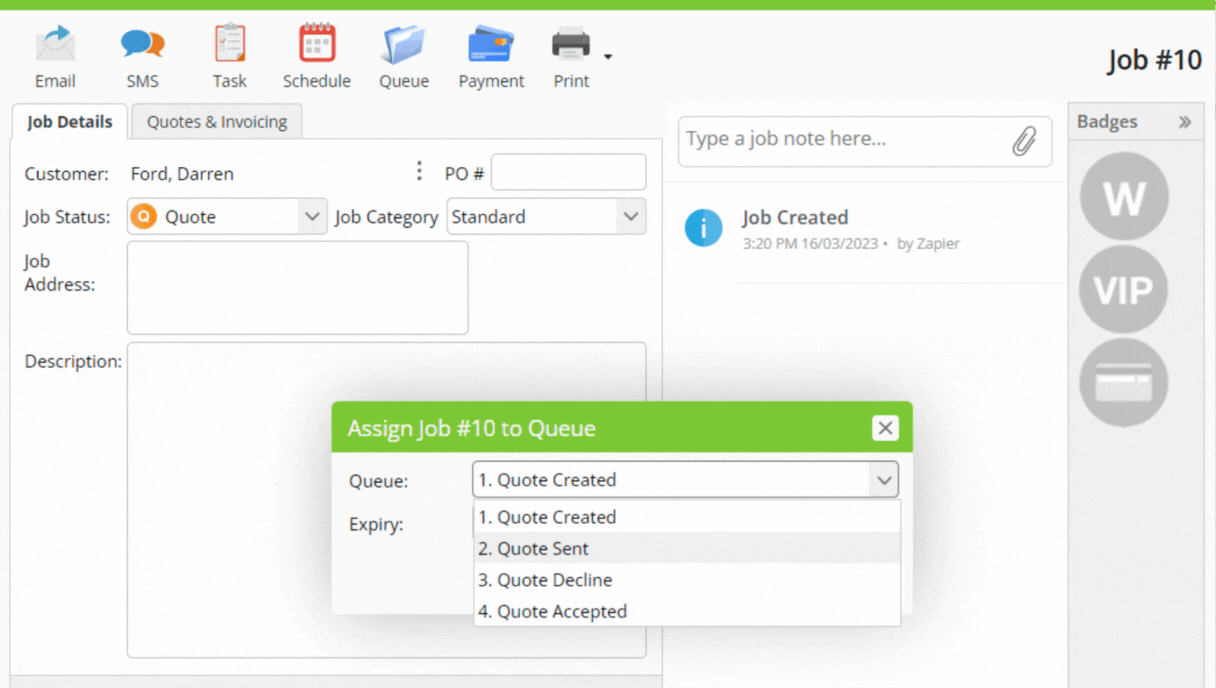Close the Assign Job to Queue dialog
This screenshot has height=688, width=1216.
coord(884,428)
